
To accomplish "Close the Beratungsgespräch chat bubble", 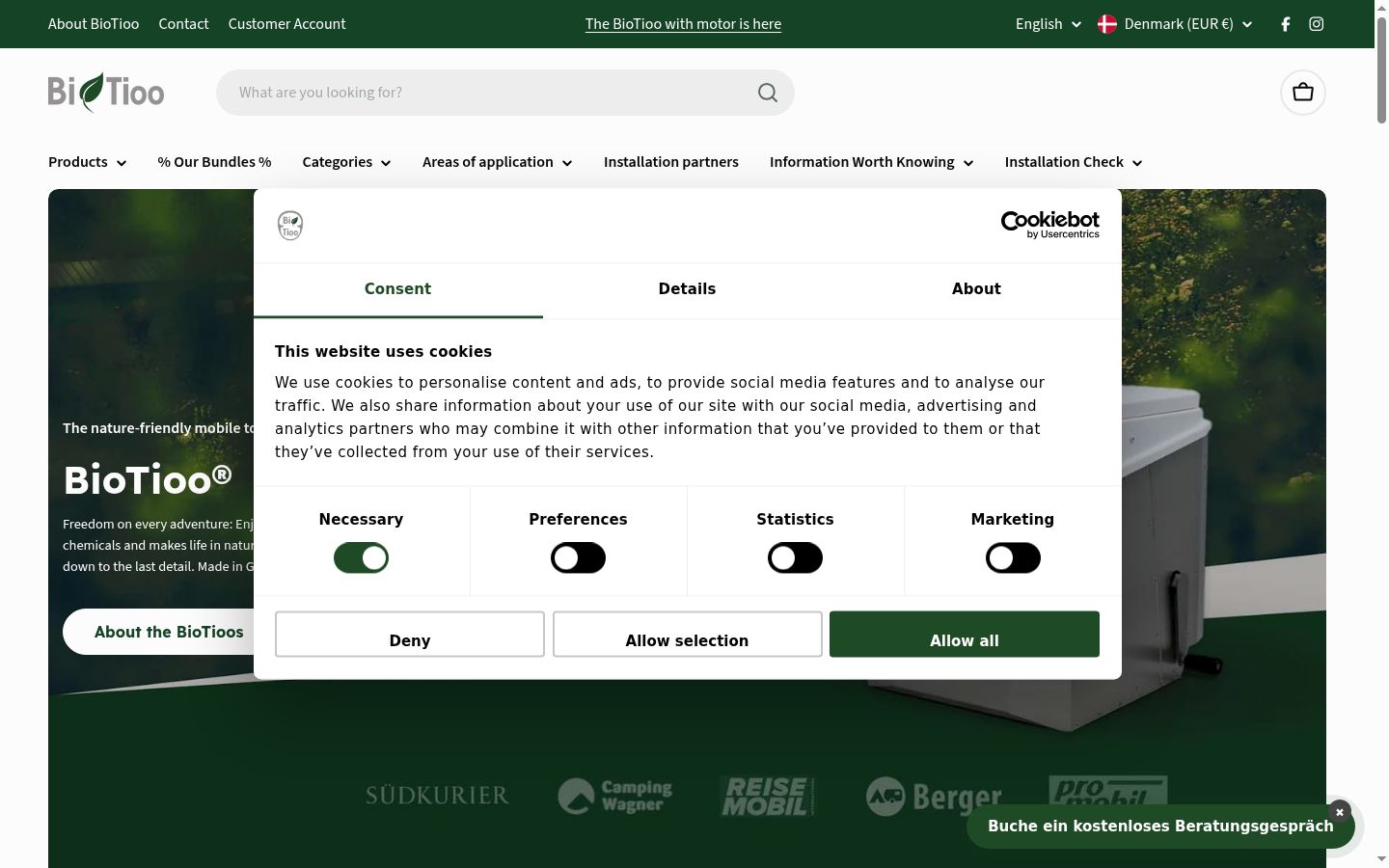I will tap(1339, 812).
